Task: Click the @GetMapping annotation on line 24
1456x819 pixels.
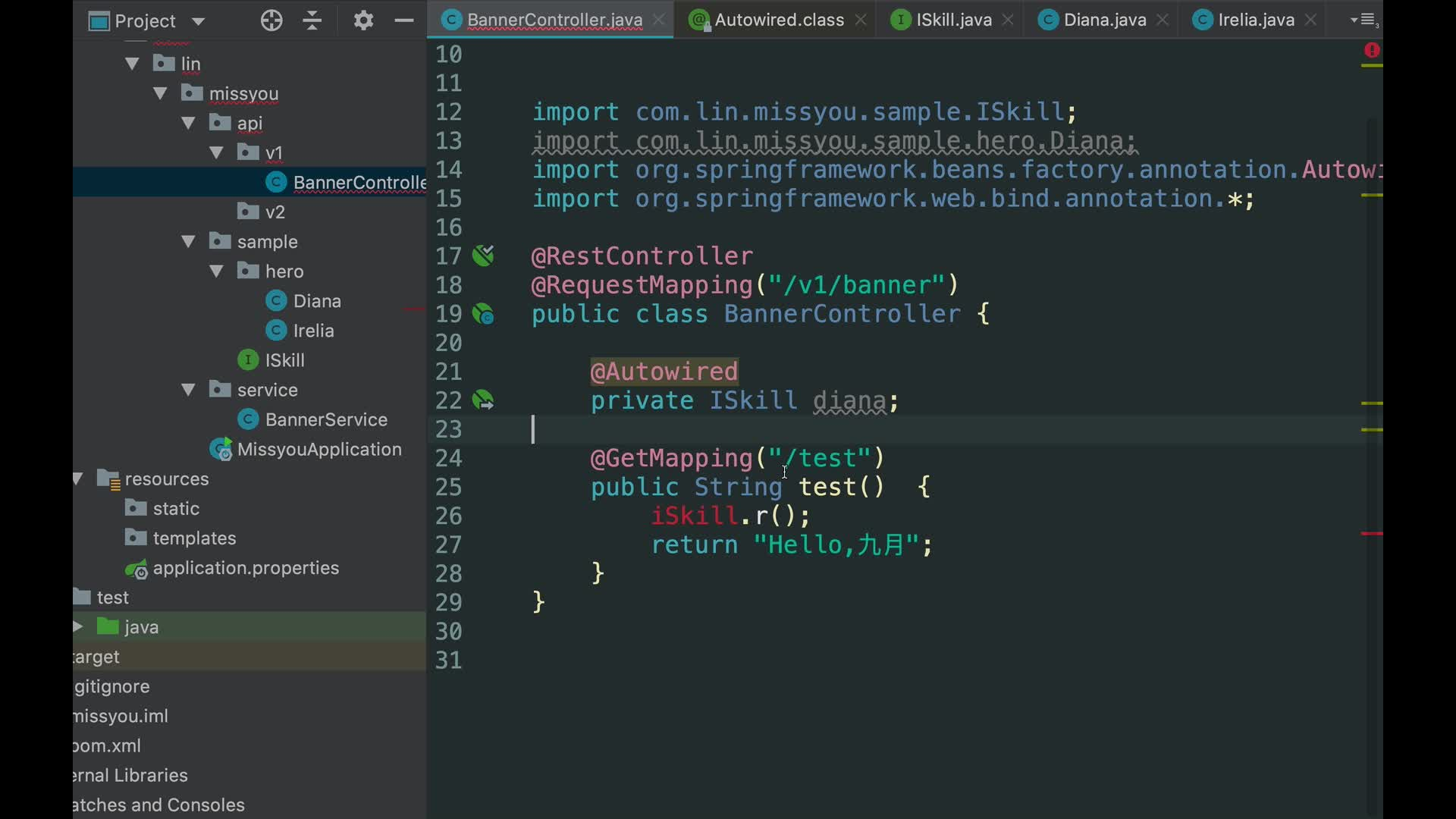Action: click(x=671, y=458)
